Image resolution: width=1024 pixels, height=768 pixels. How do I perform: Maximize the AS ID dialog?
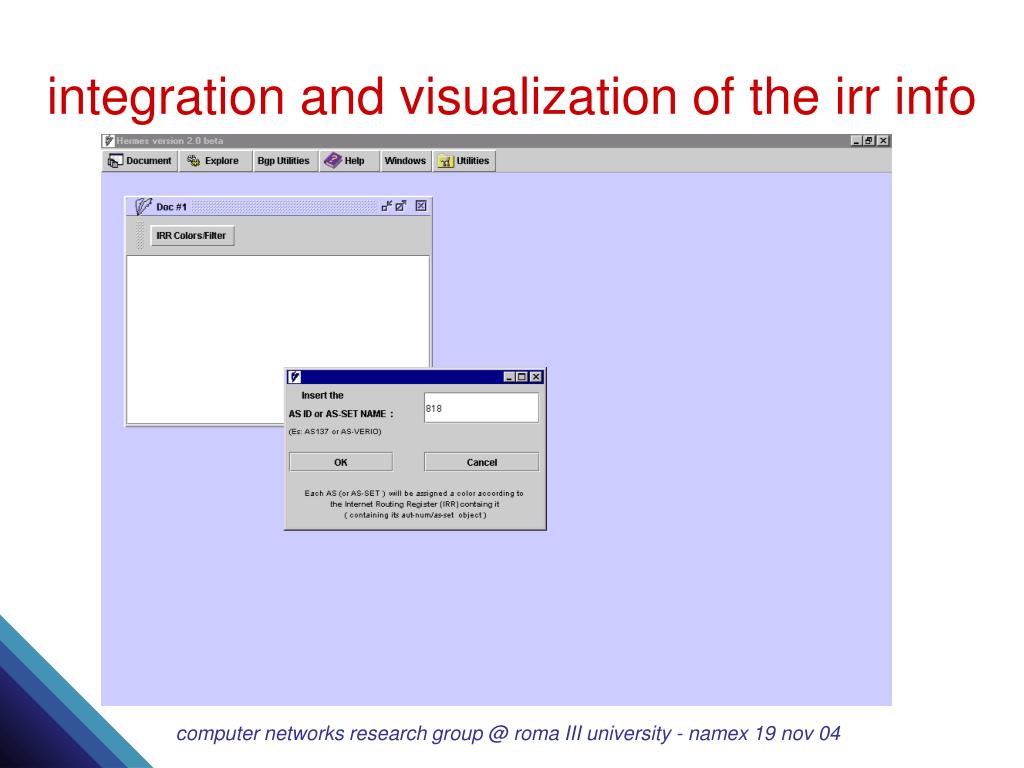pyautogui.click(x=522, y=377)
